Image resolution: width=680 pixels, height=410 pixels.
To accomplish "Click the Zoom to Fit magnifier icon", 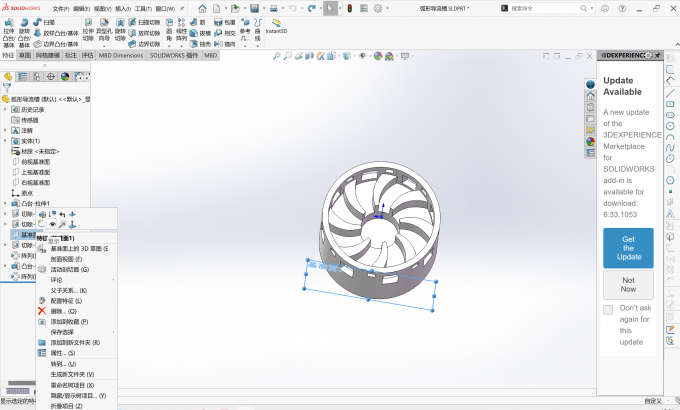I will click(276, 56).
